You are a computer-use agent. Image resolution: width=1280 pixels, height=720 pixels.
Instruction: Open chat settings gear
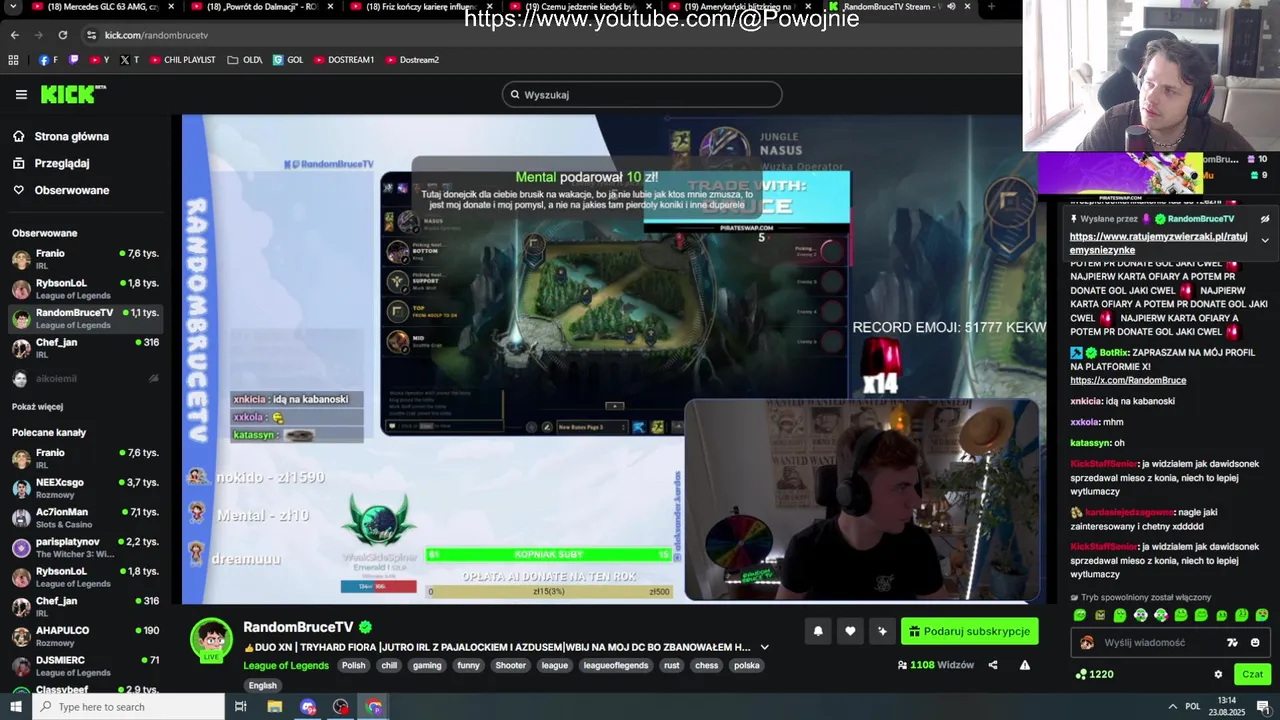pos(1218,674)
